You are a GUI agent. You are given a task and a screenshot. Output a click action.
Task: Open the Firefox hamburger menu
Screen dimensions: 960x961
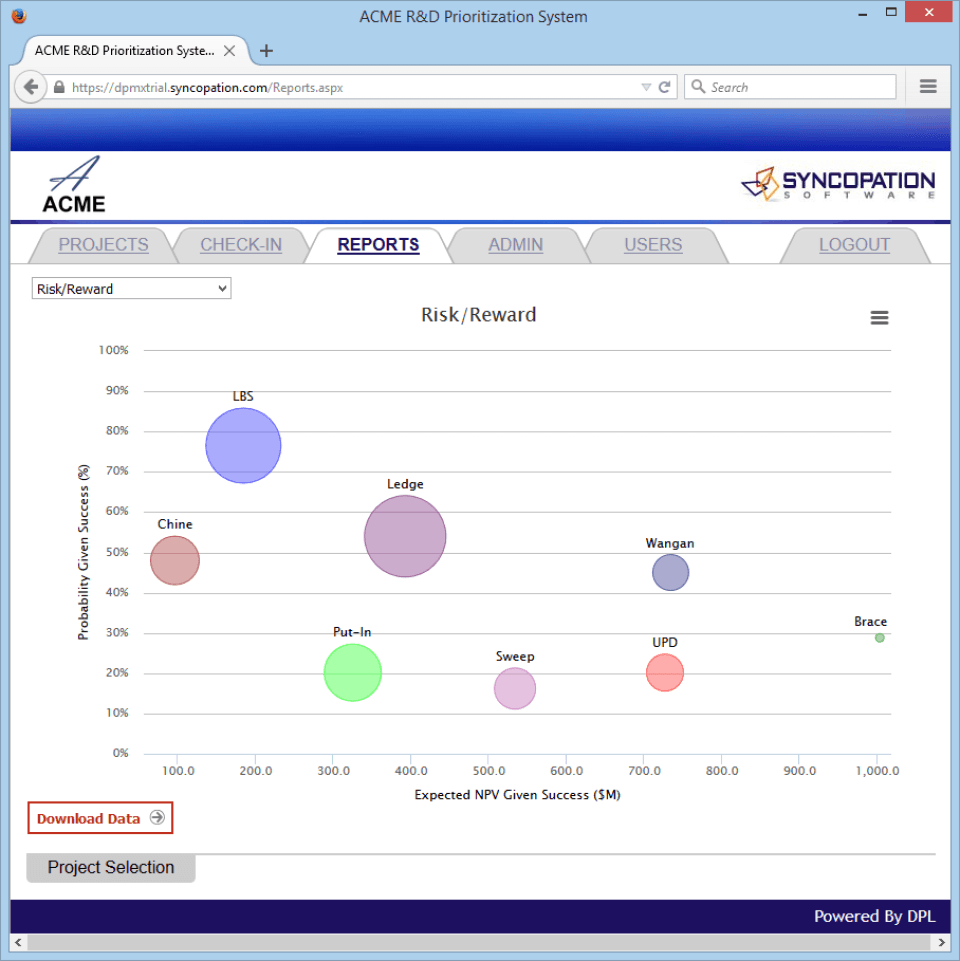928,87
